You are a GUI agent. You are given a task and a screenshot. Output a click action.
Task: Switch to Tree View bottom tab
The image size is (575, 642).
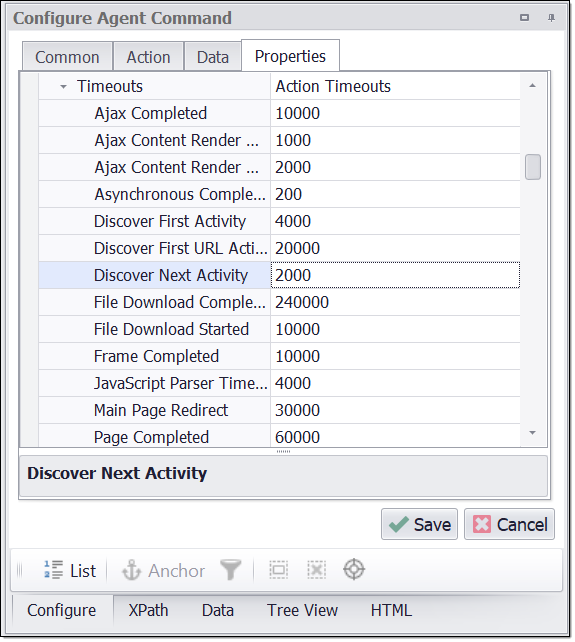302,610
